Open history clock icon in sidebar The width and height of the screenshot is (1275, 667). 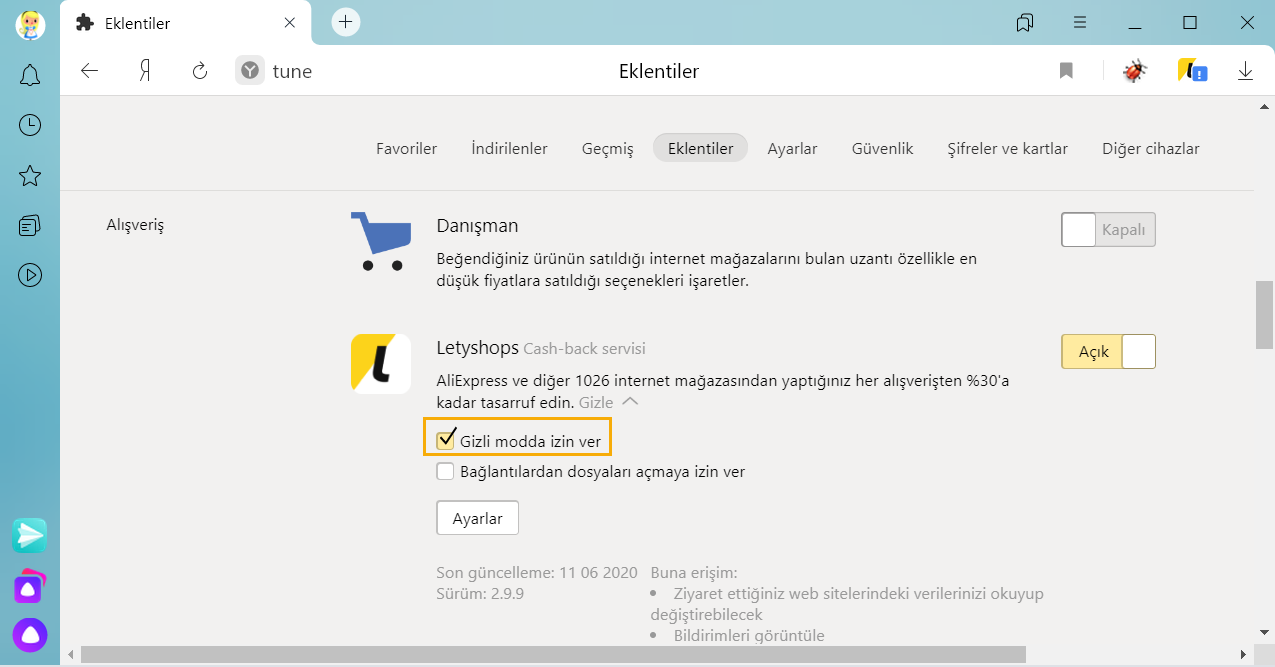(x=30, y=125)
